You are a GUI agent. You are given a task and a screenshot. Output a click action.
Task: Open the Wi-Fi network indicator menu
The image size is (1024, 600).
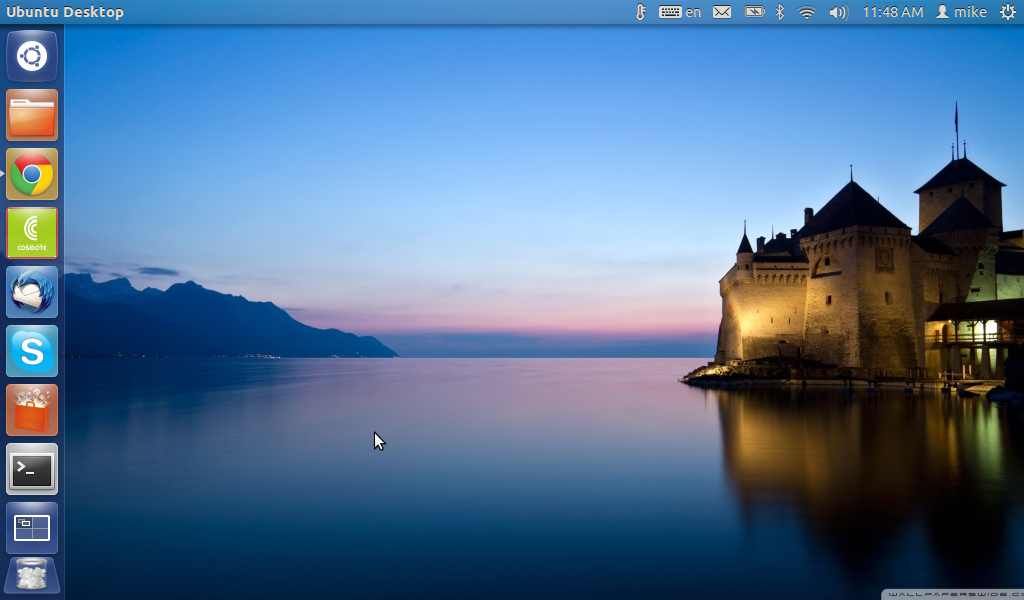(x=807, y=12)
